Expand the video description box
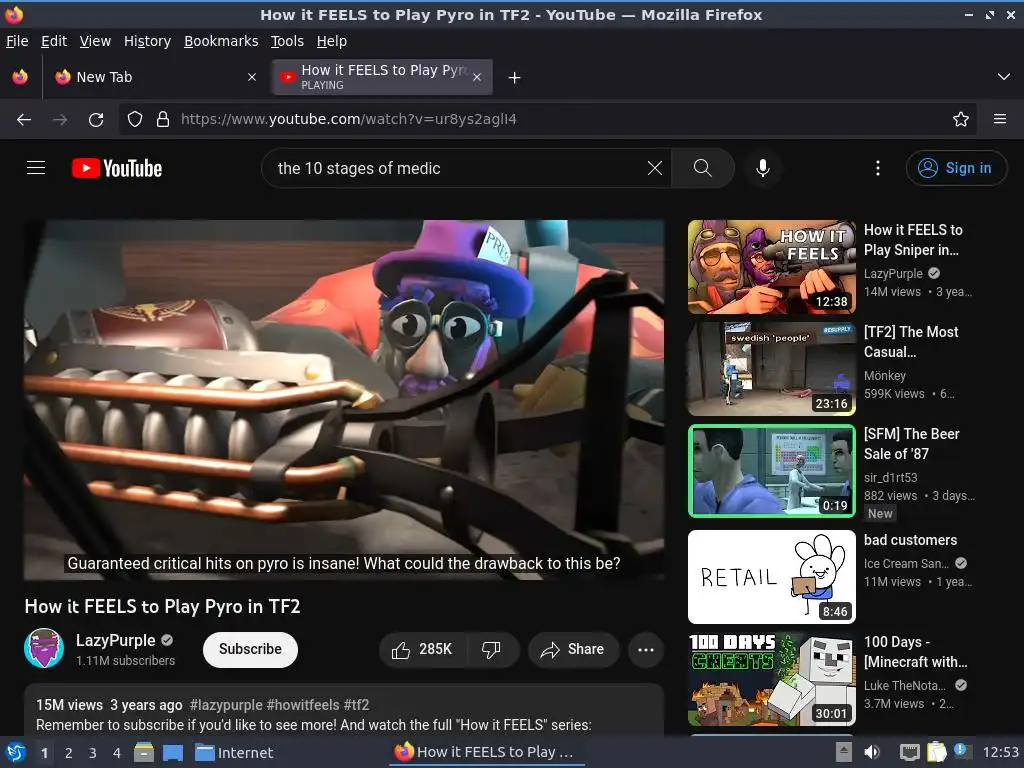This screenshot has height=768, width=1024. tap(344, 711)
